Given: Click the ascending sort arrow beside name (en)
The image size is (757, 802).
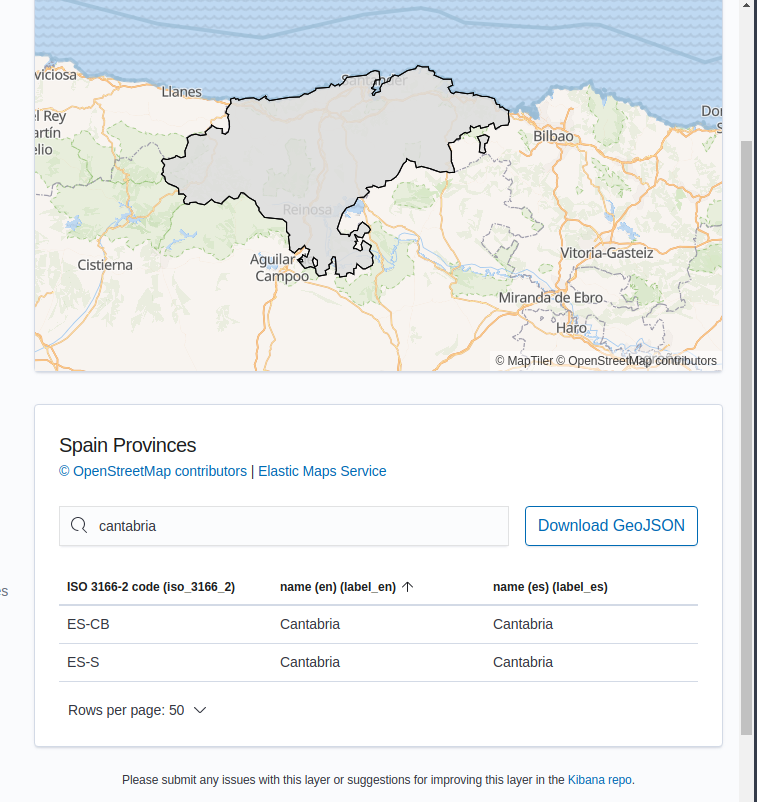Looking at the screenshot, I should point(407,587).
